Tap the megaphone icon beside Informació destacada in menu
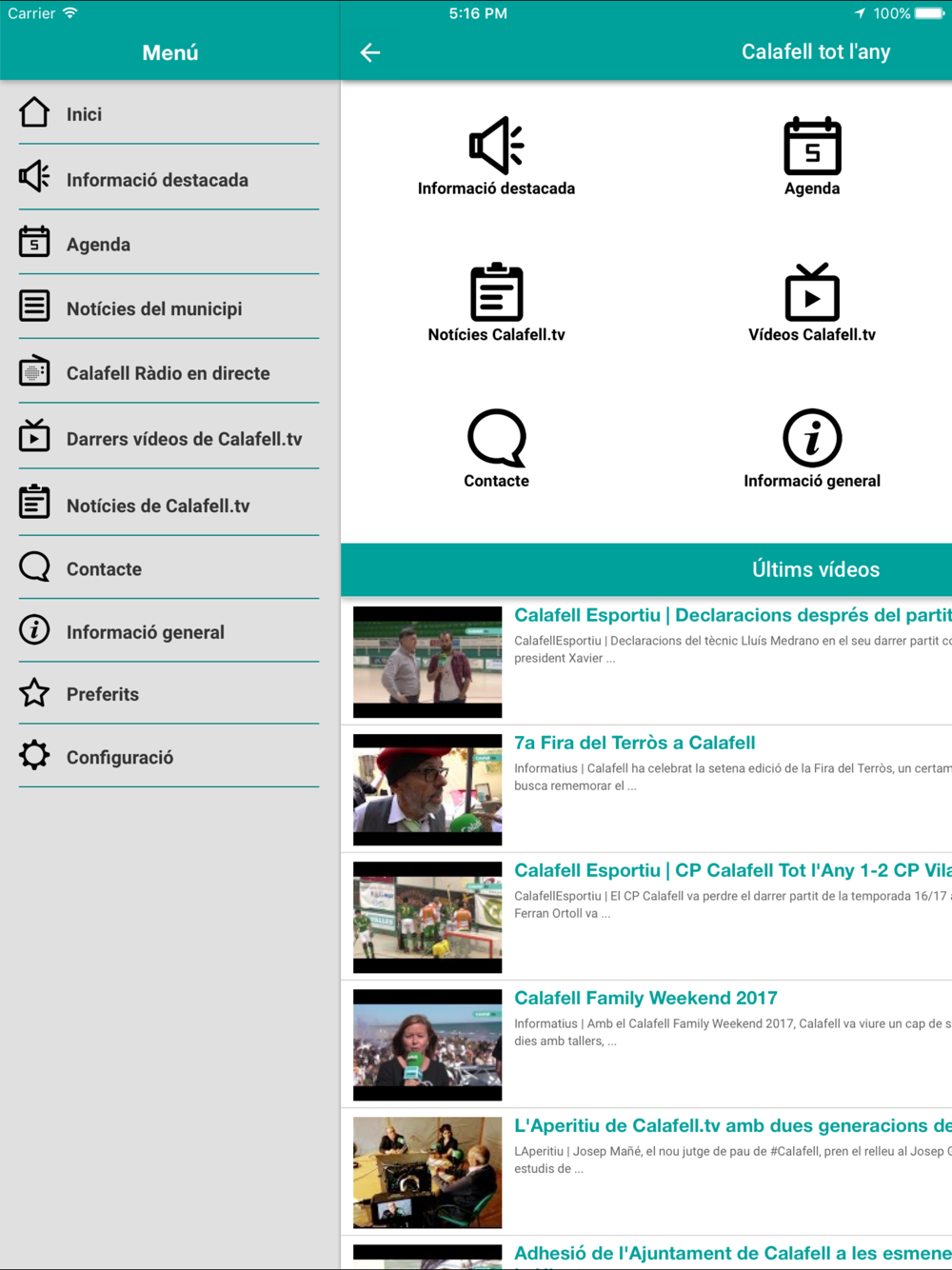This screenshot has width=952, height=1270. tap(34, 176)
